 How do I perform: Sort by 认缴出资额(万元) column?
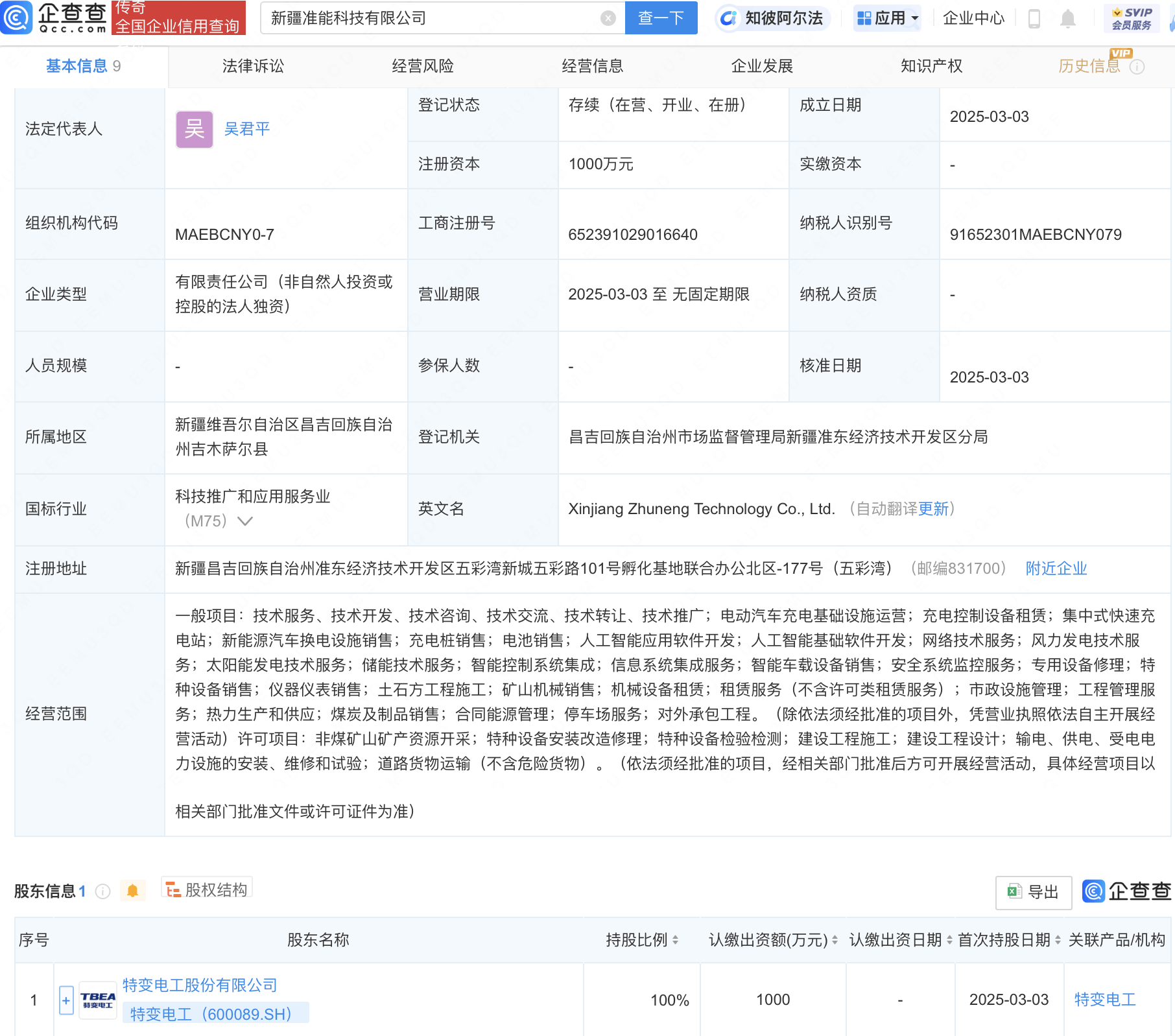(835, 940)
